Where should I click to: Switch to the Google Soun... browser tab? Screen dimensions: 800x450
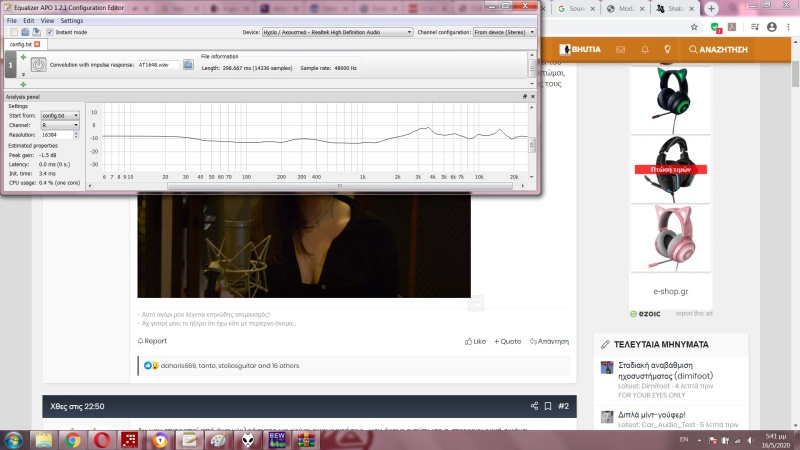576,9
